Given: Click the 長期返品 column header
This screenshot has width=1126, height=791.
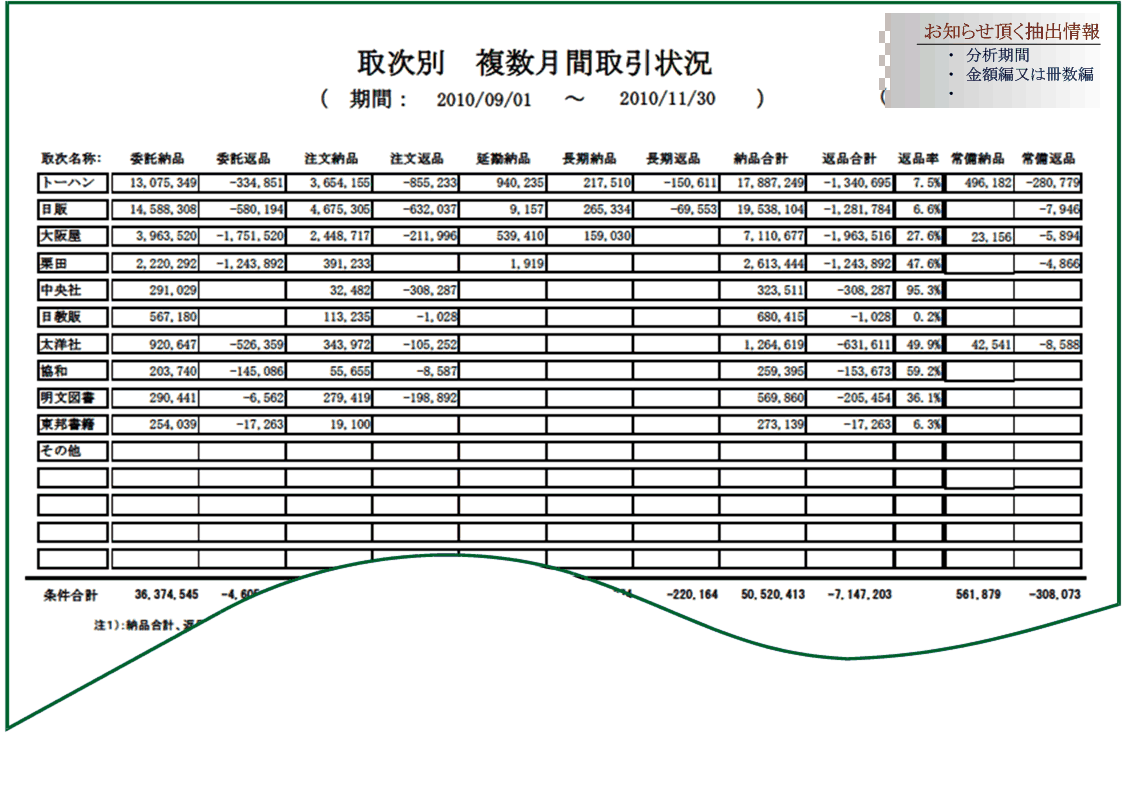Looking at the screenshot, I should [x=673, y=158].
